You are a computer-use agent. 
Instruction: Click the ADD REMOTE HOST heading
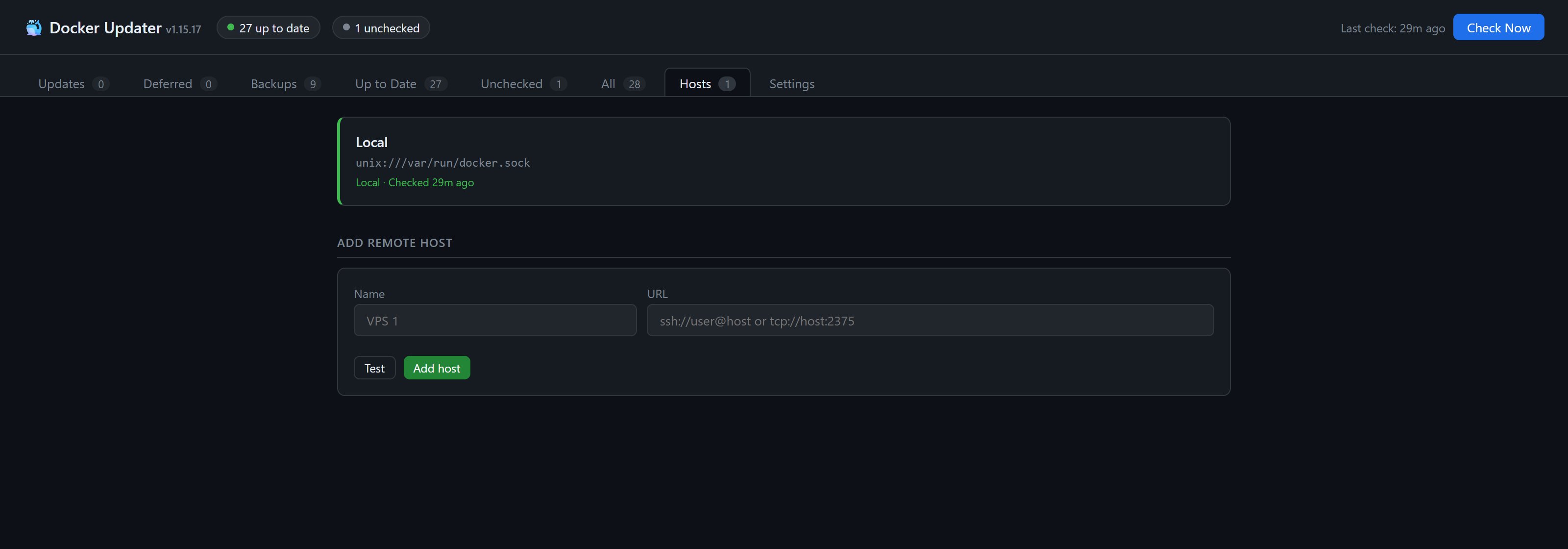[394, 243]
